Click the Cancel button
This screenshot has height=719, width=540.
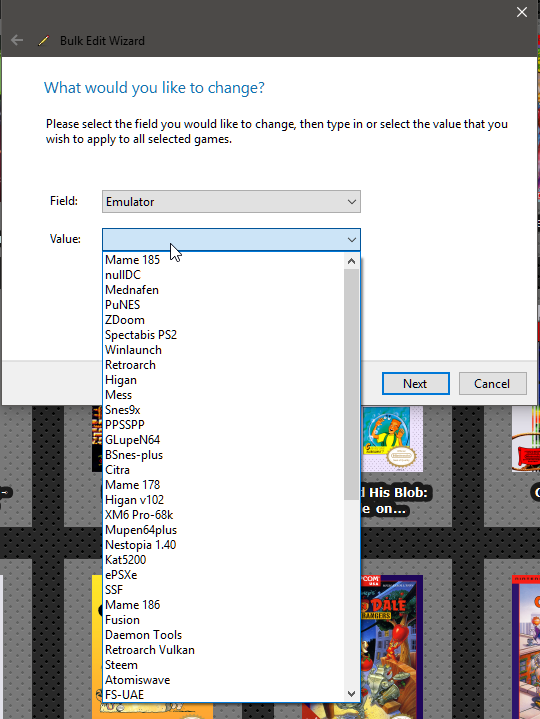pos(492,383)
